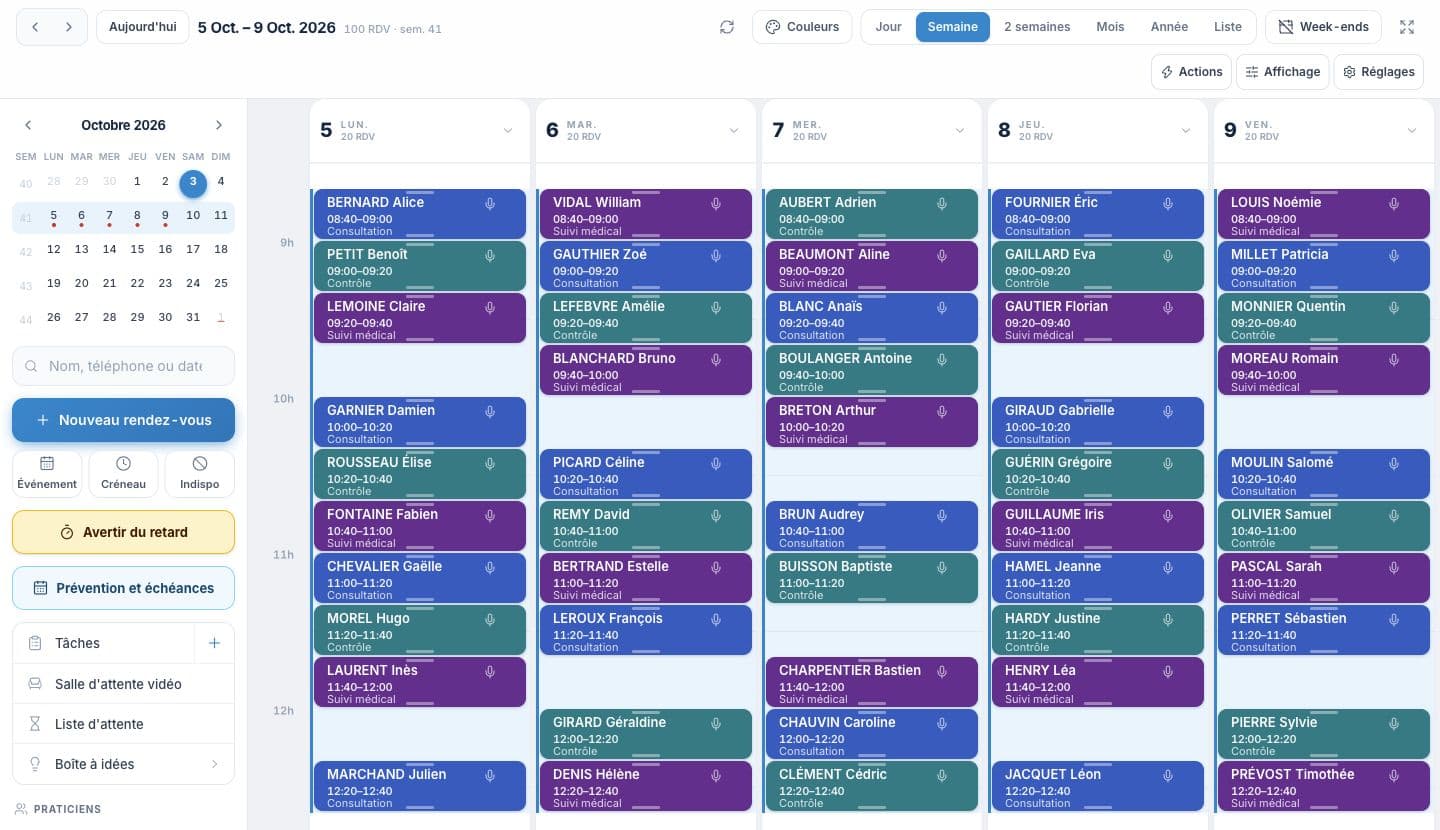Expand the Wednesday 7 column menu
The image size is (1440, 830).
point(960,131)
